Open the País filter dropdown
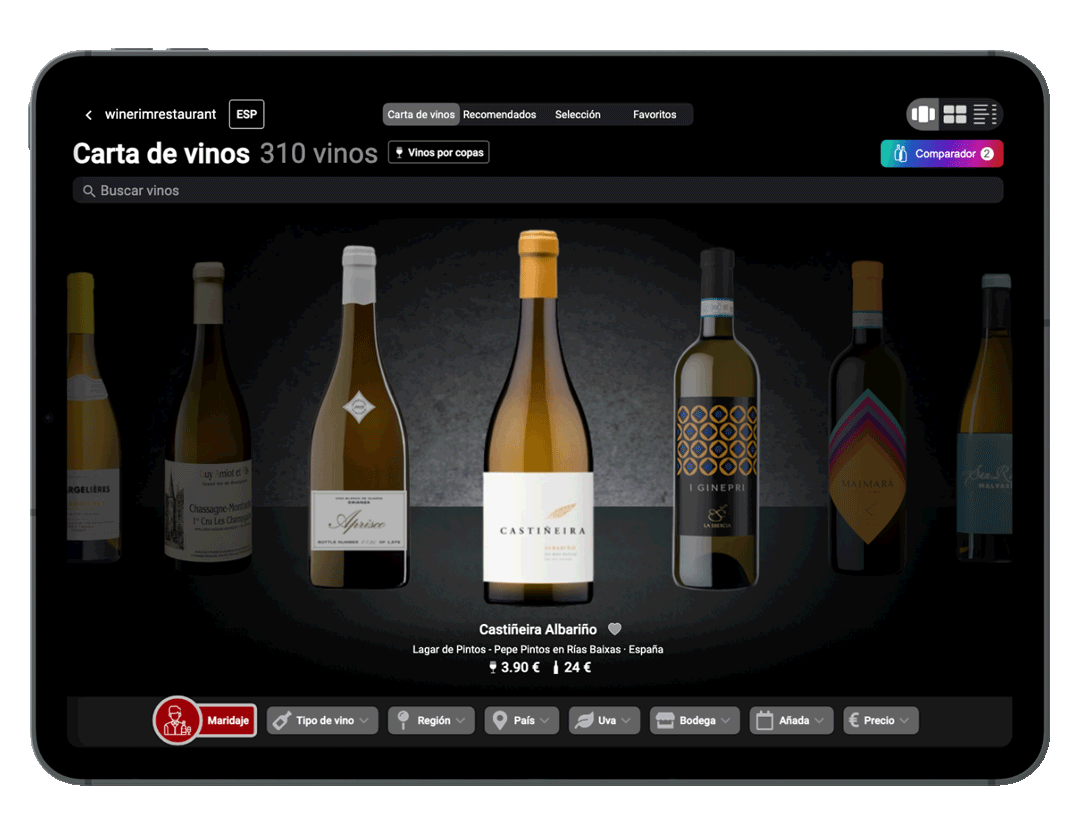 click(x=521, y=721)
